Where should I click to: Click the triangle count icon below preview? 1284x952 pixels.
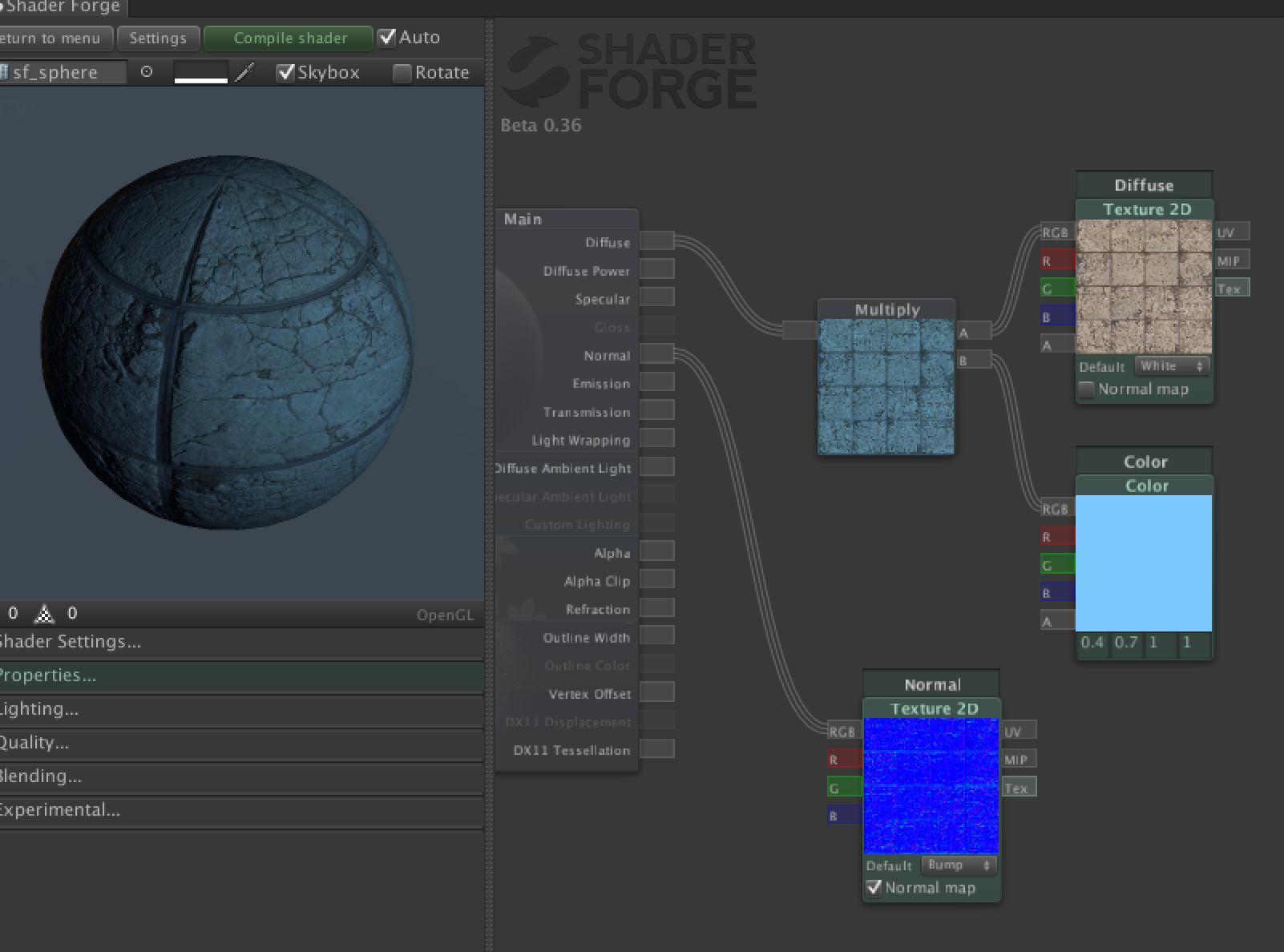coord(45,614)
